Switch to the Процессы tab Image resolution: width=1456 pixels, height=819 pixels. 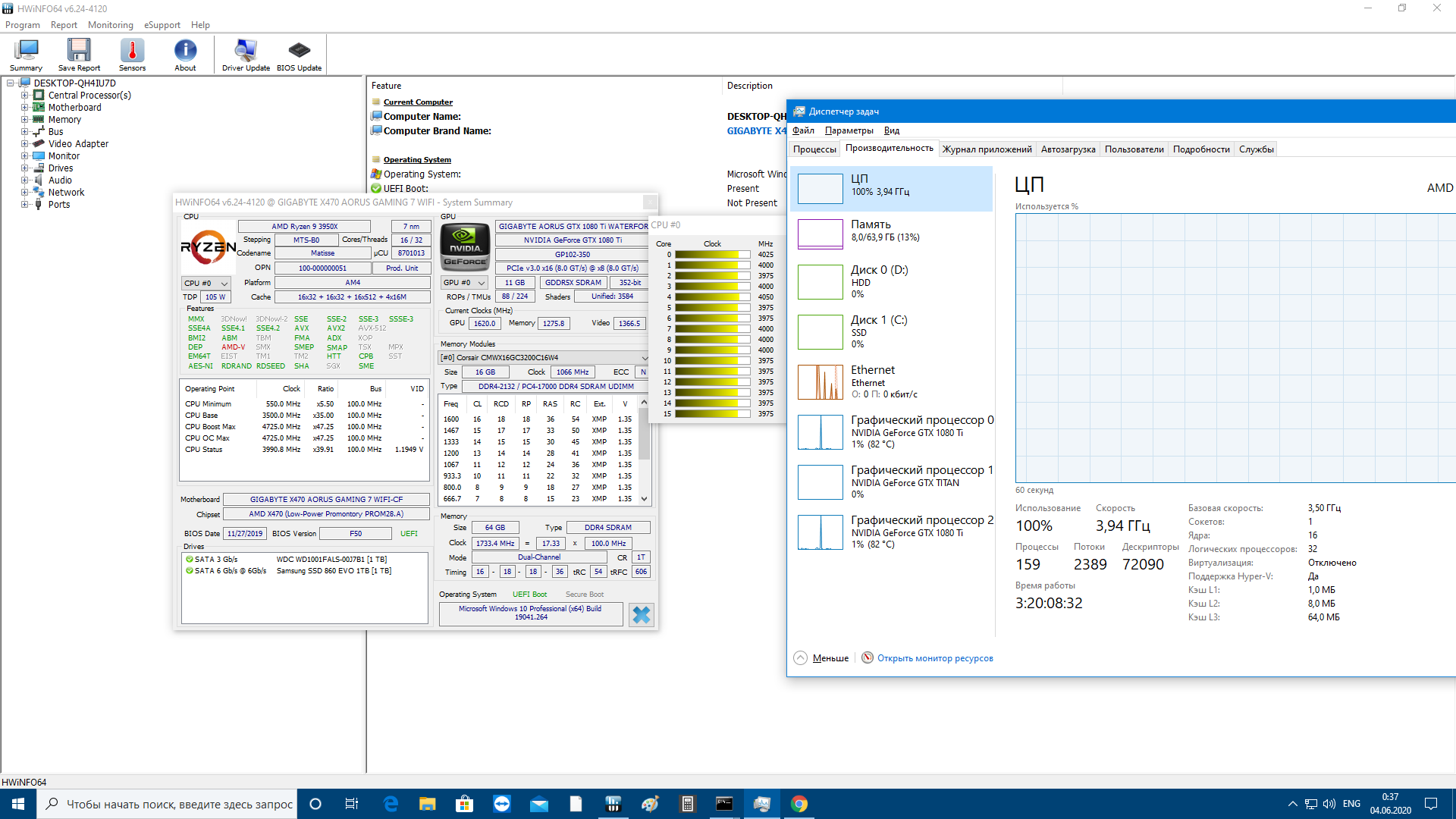[x=814, y=149]
